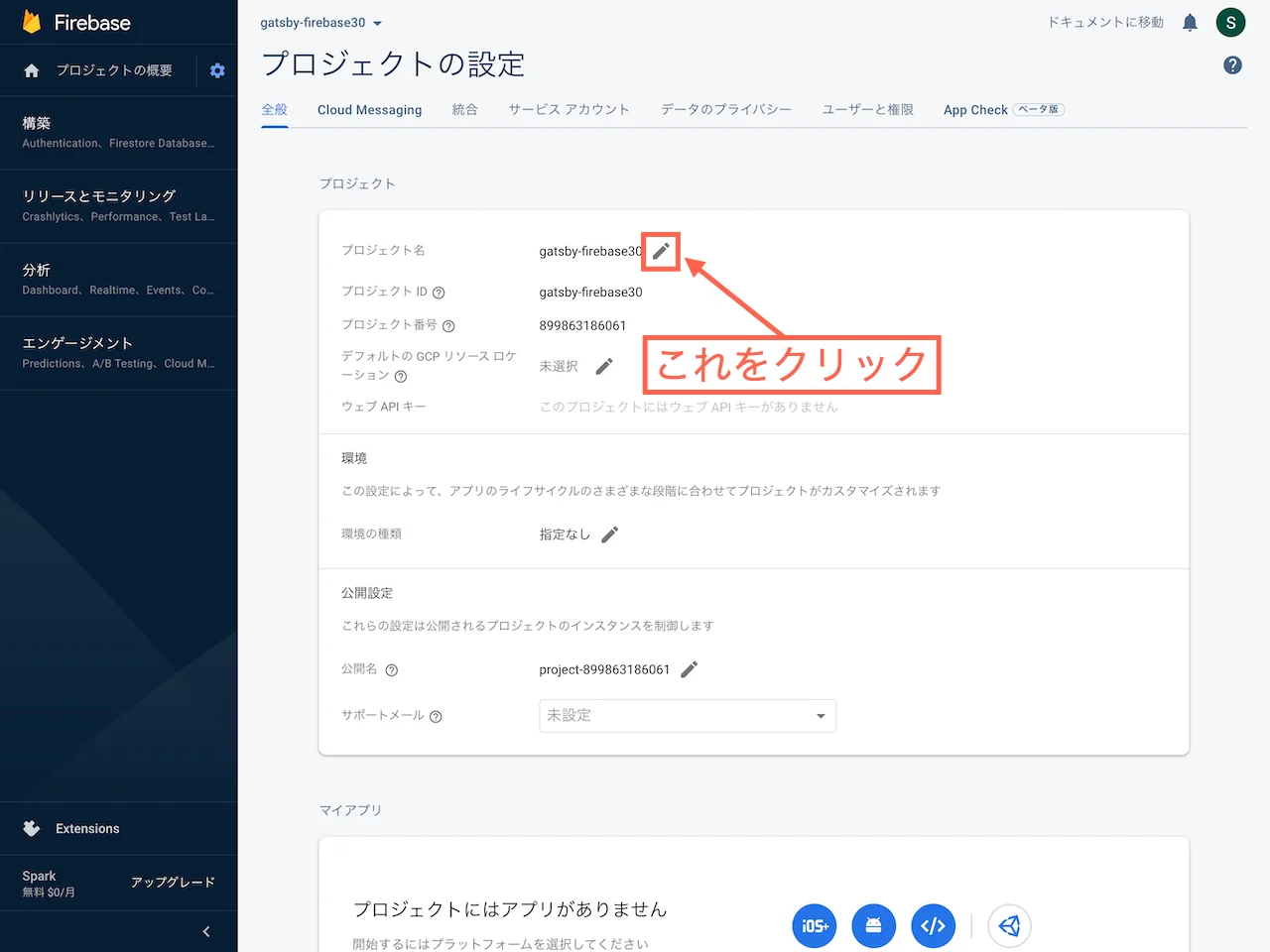Click the settings gear in the sidebar
1270x952 pixels.
[216, 70]
